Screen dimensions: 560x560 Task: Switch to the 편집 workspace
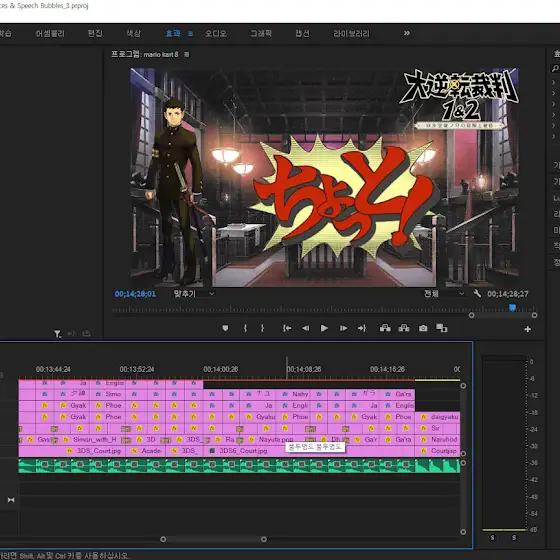[95, 34]
